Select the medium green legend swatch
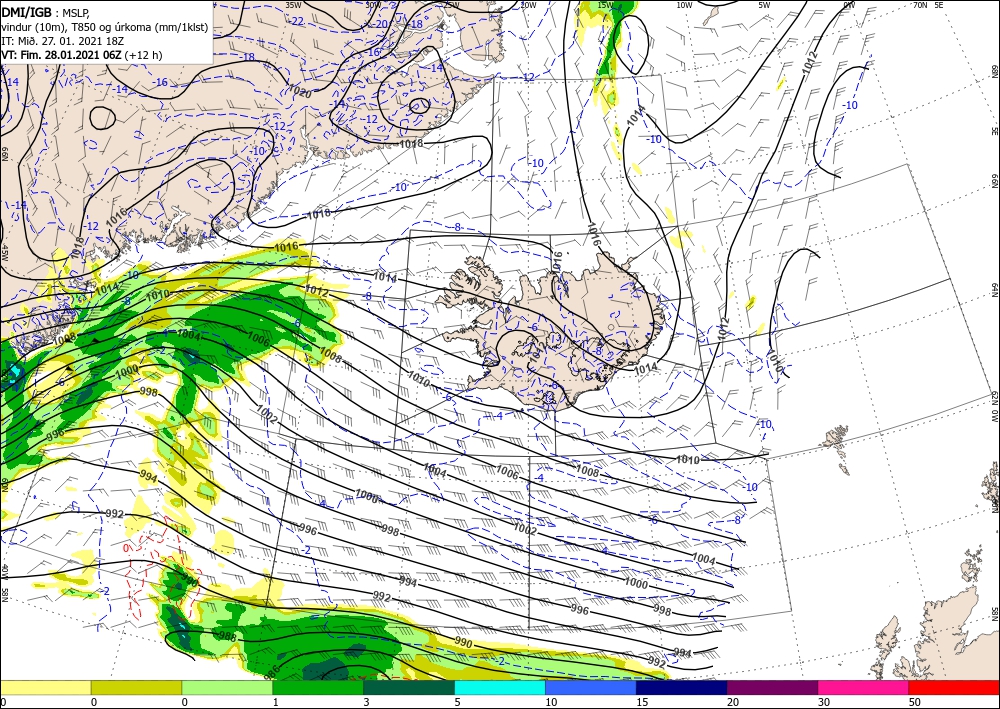Screen dimensions: 1000x709 318,687
